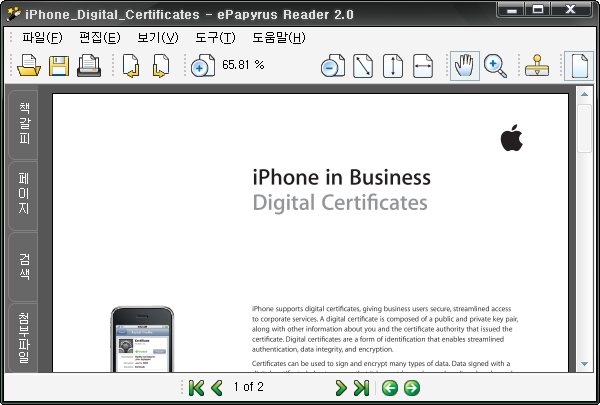Open a file with the folder icon
600x405 pixels.
tap(29, 65)
